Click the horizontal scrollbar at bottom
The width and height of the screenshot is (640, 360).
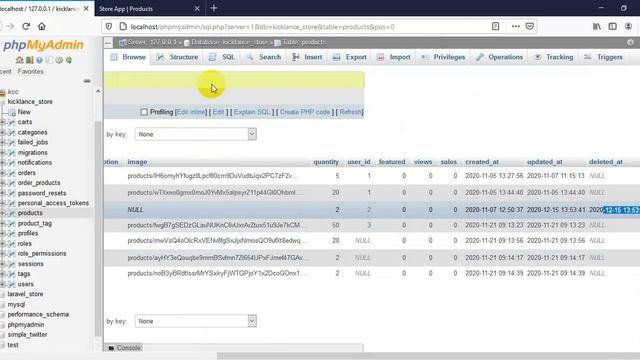point(428,356)
